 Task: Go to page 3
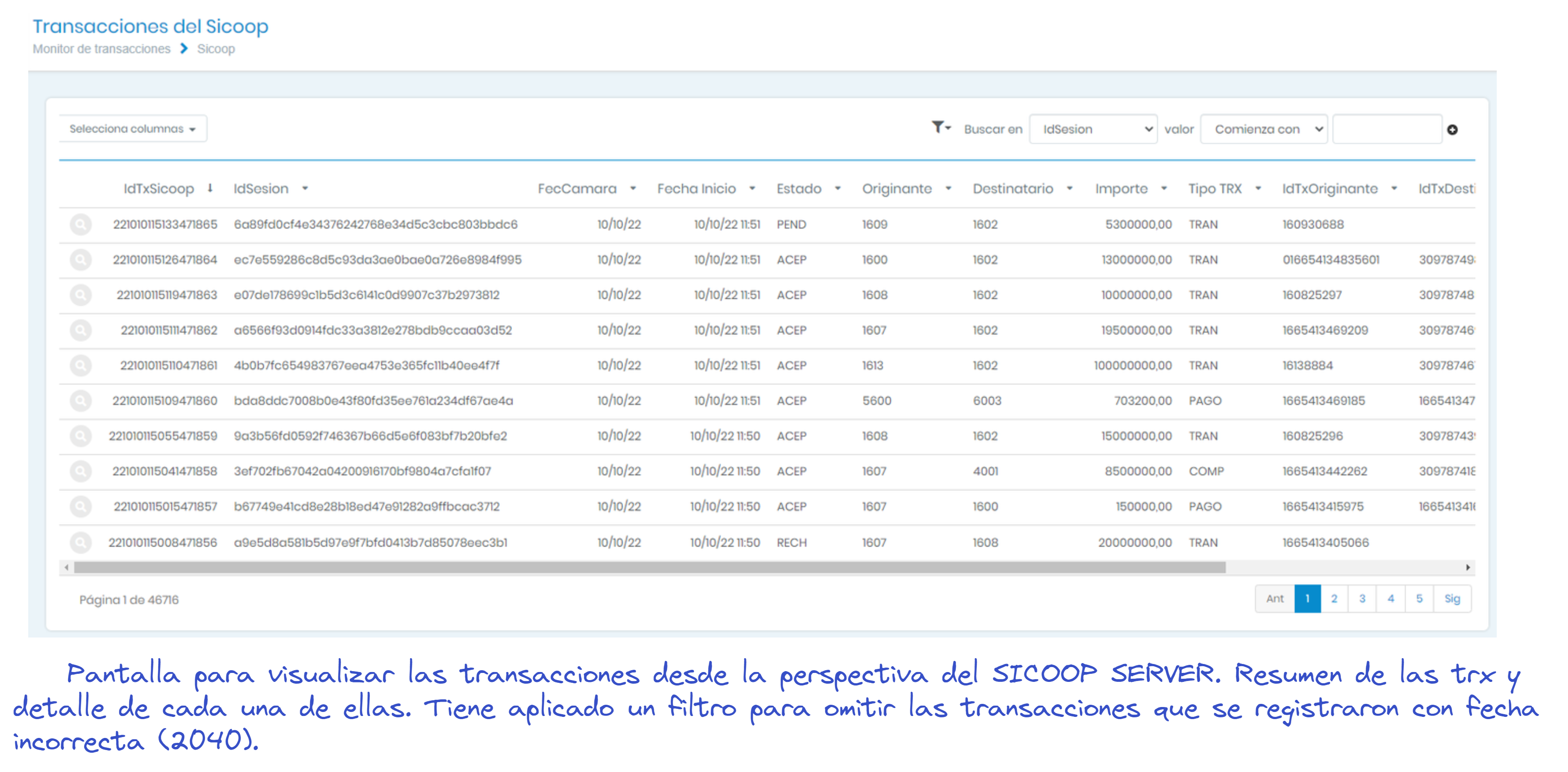[x=1362, y=599]
